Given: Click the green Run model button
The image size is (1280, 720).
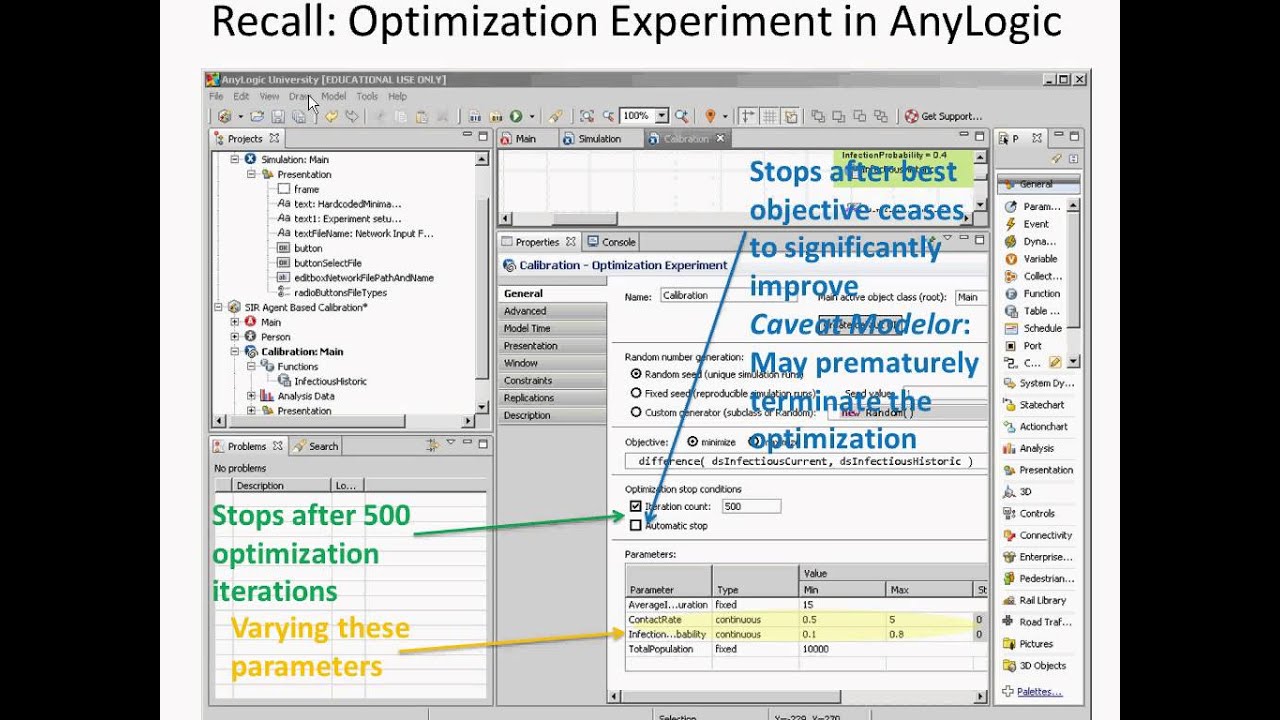Looking at the screenshot, I should click(516, 116).
